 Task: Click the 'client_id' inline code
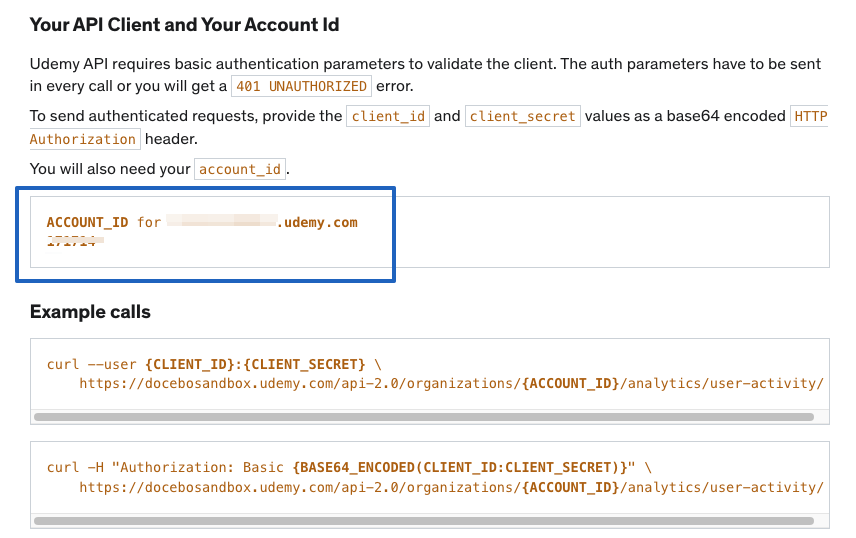point(388,116)
